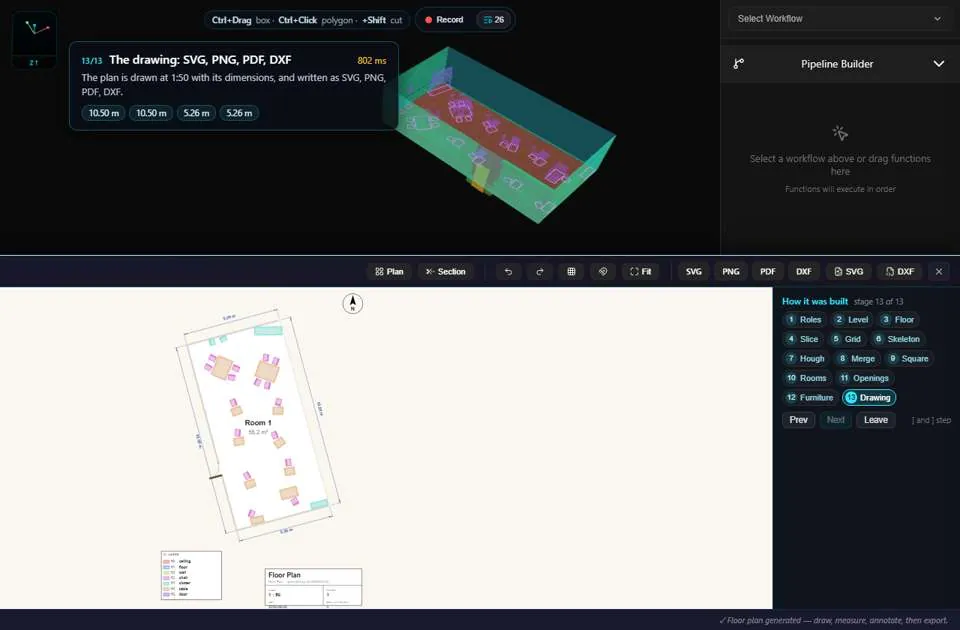The image size is (960, 630).
Task: Open the Select Workflow dropdown
Action: tap(839, 18)
